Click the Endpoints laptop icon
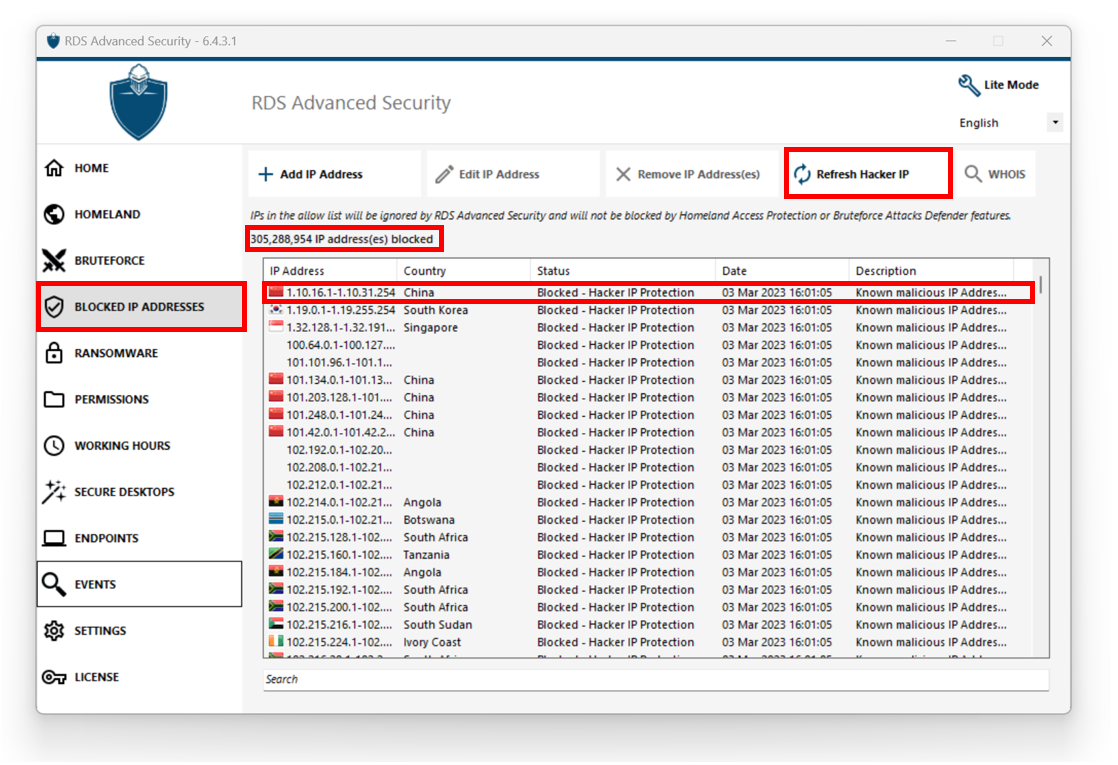 pos(54,538)
